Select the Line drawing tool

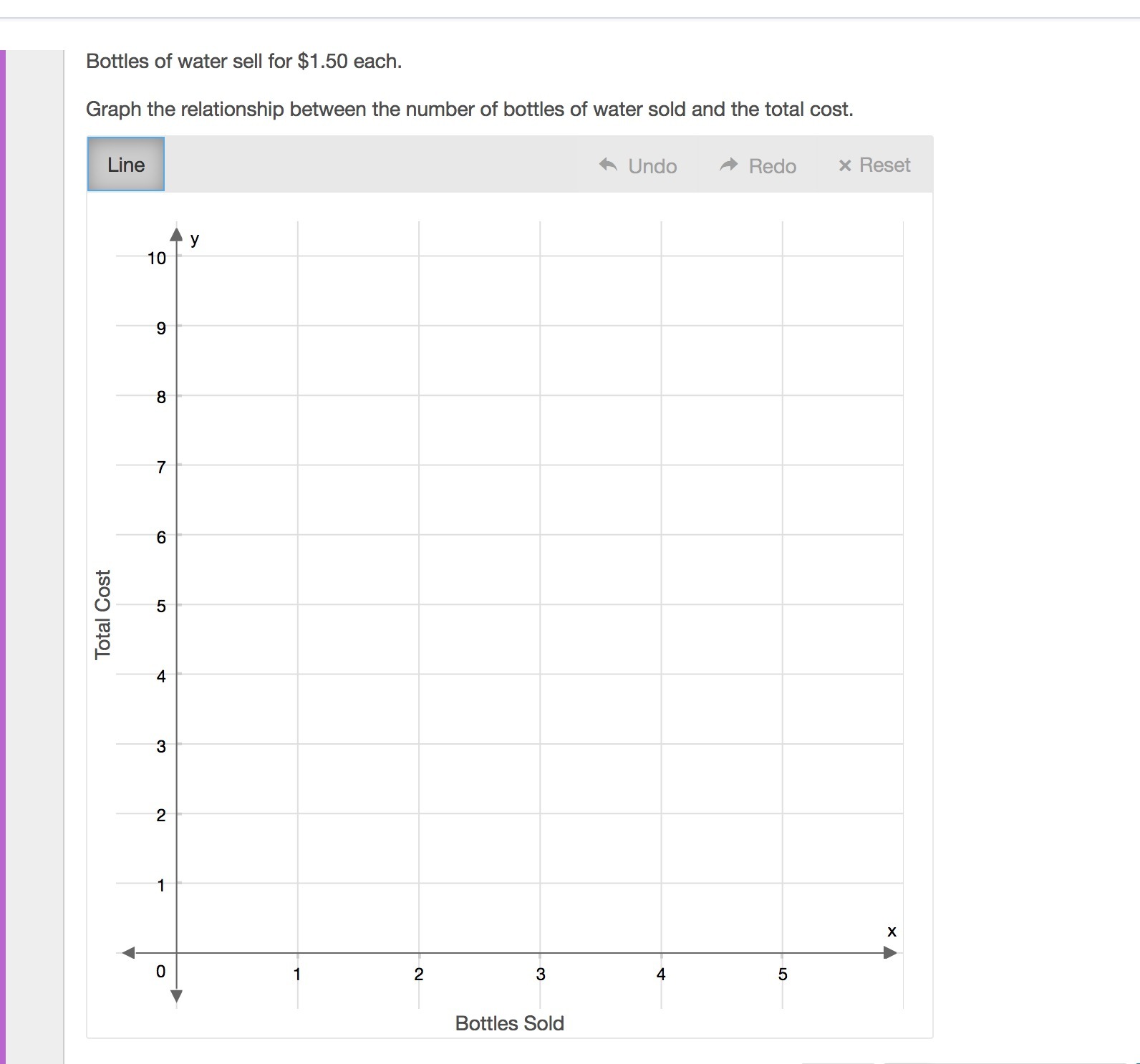pos(126,165)
